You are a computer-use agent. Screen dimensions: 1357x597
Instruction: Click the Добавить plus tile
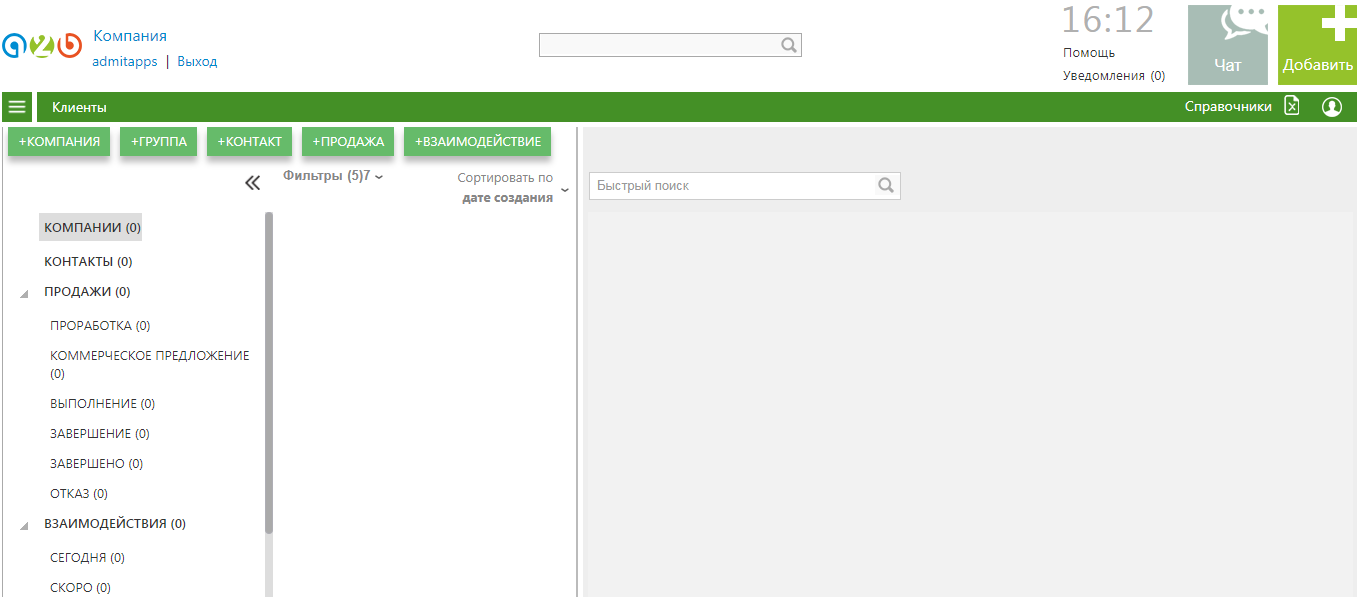(x=1317, y=45)
